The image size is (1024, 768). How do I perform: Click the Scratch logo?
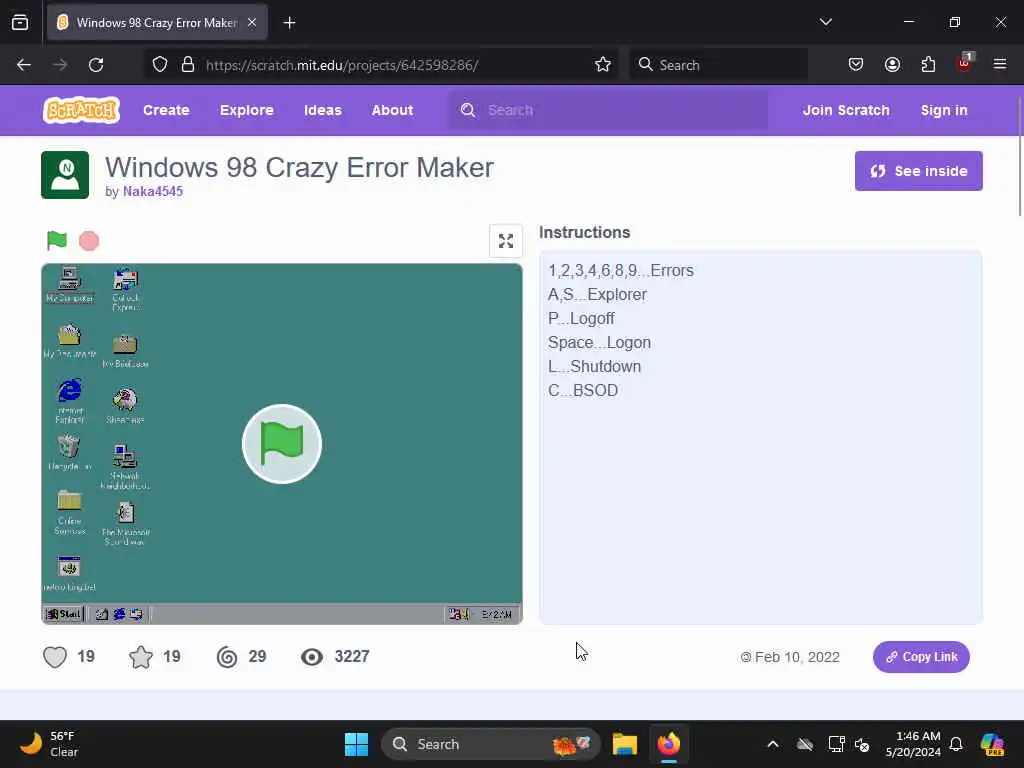[x=82, y=110]
